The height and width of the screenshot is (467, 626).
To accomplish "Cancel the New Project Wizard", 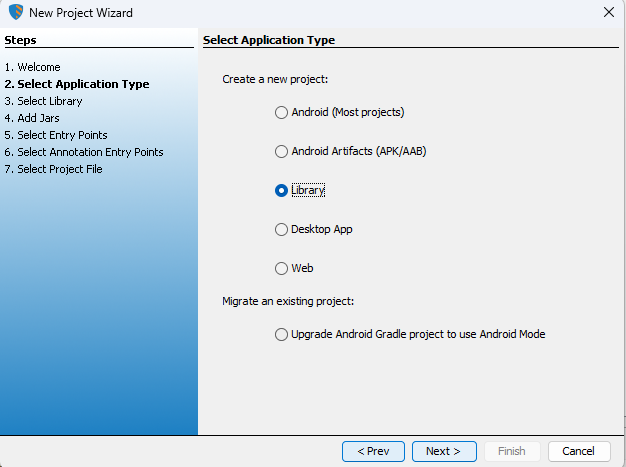I will point(579,451).
